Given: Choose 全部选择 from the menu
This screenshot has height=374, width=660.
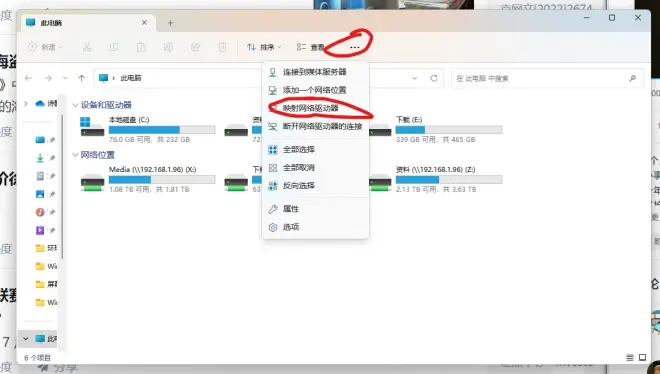Looking at the screenshot, I should pos(315,149).
